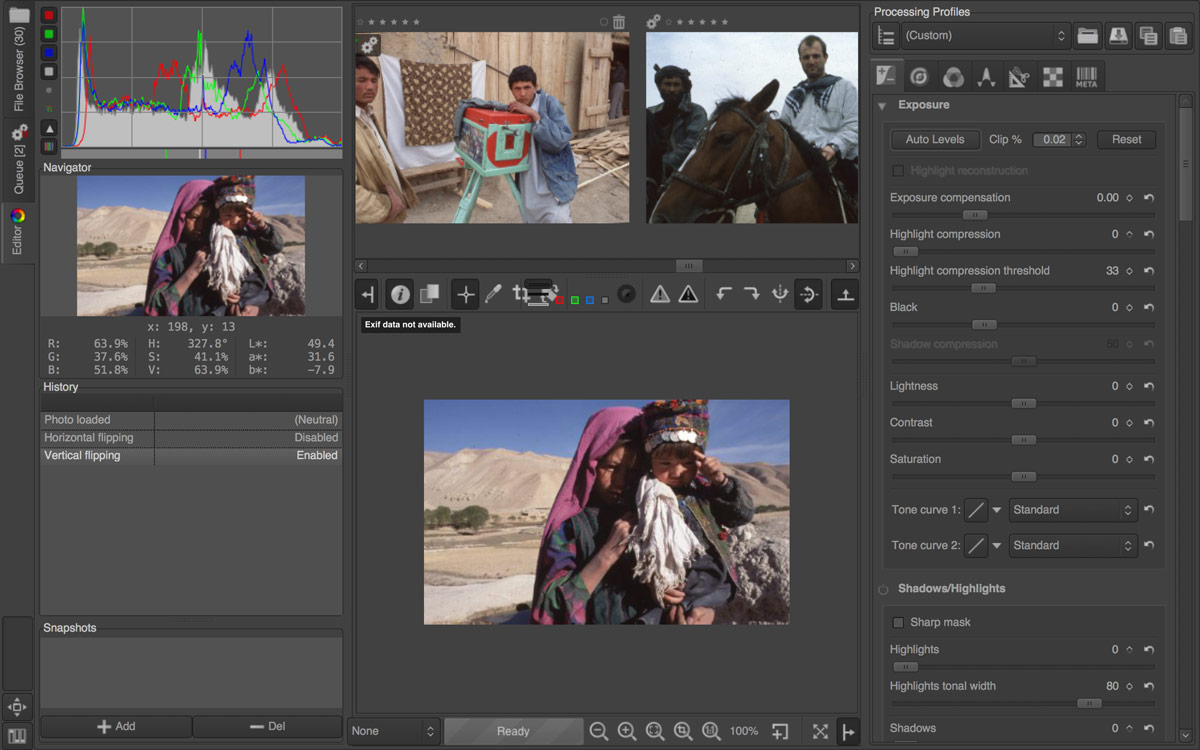Switch to the Metadata tab
Image resolution: width=1200 pixels, height=750 pixels.
1086,77
